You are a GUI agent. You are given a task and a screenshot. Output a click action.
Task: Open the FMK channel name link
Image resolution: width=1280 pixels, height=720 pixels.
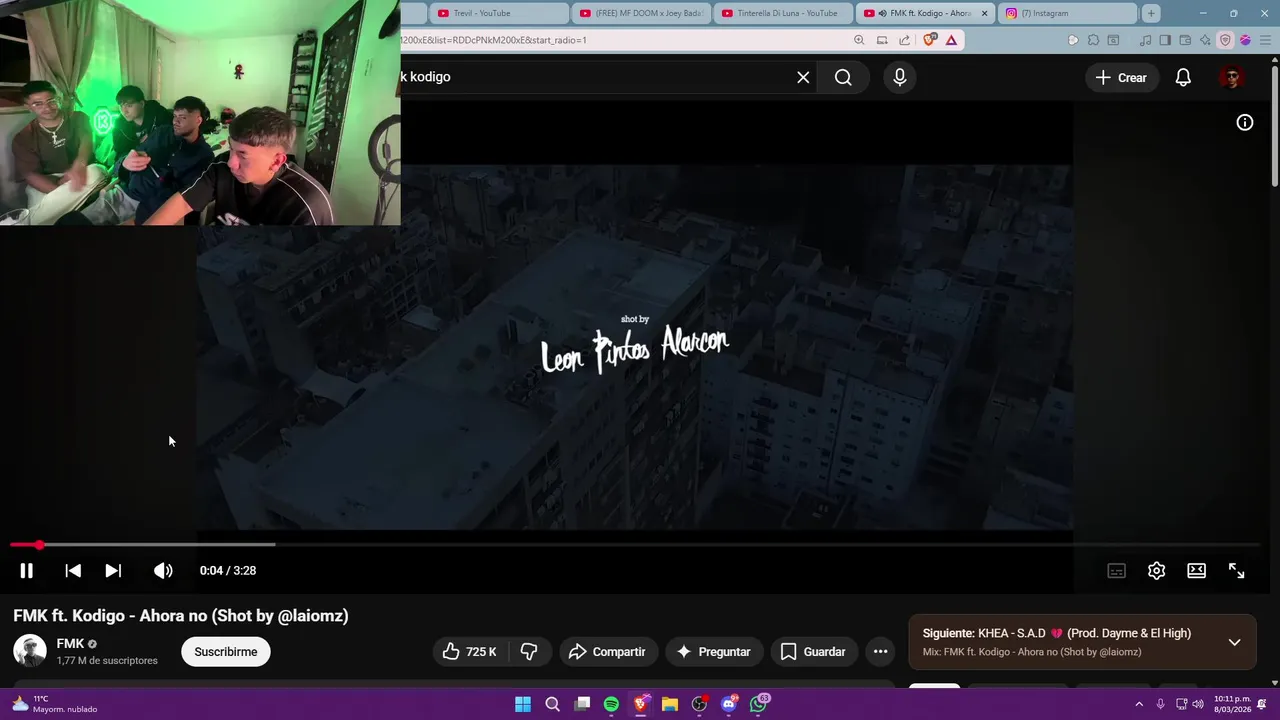[70, 644]
